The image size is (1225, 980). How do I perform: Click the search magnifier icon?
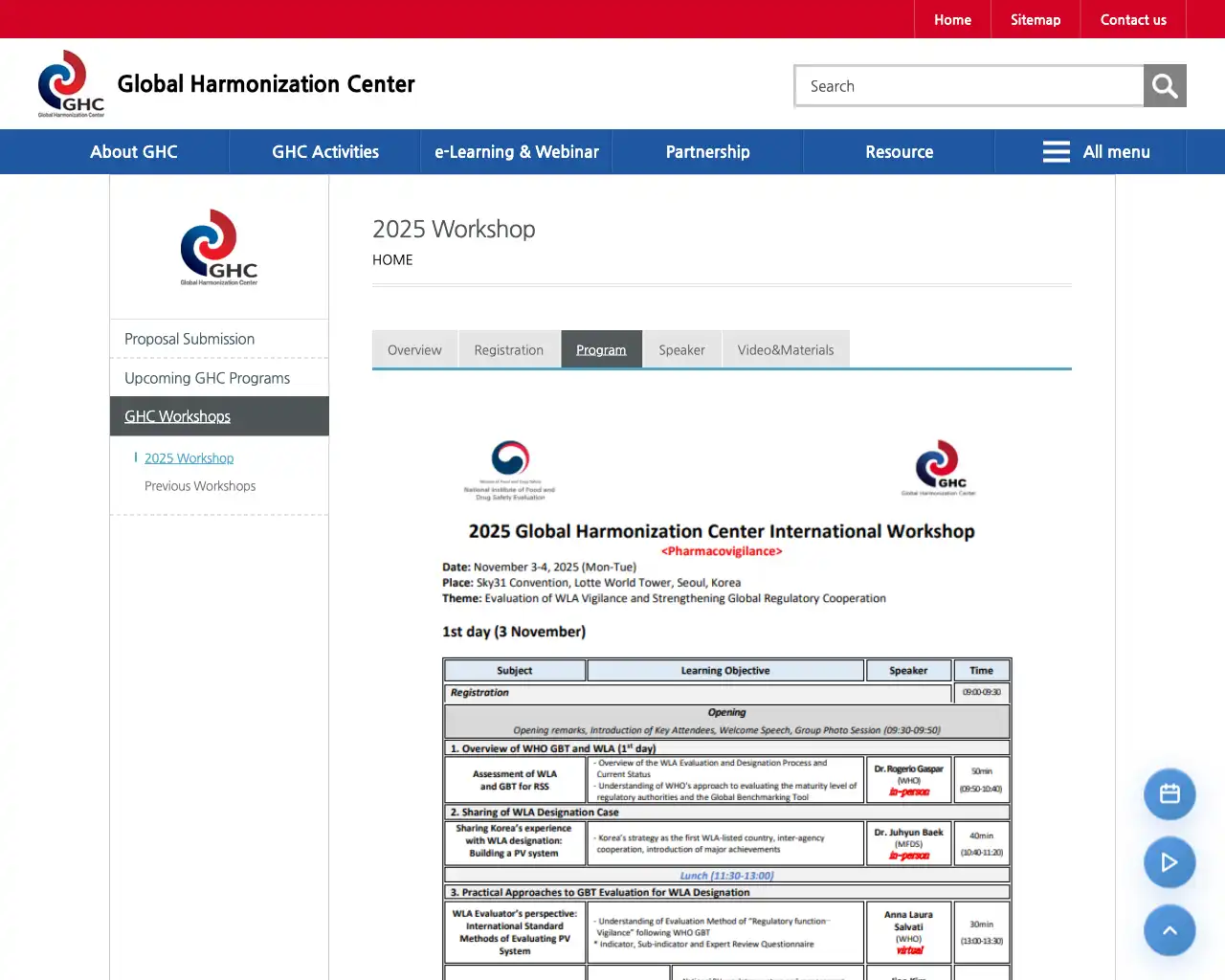(1165, 85)
